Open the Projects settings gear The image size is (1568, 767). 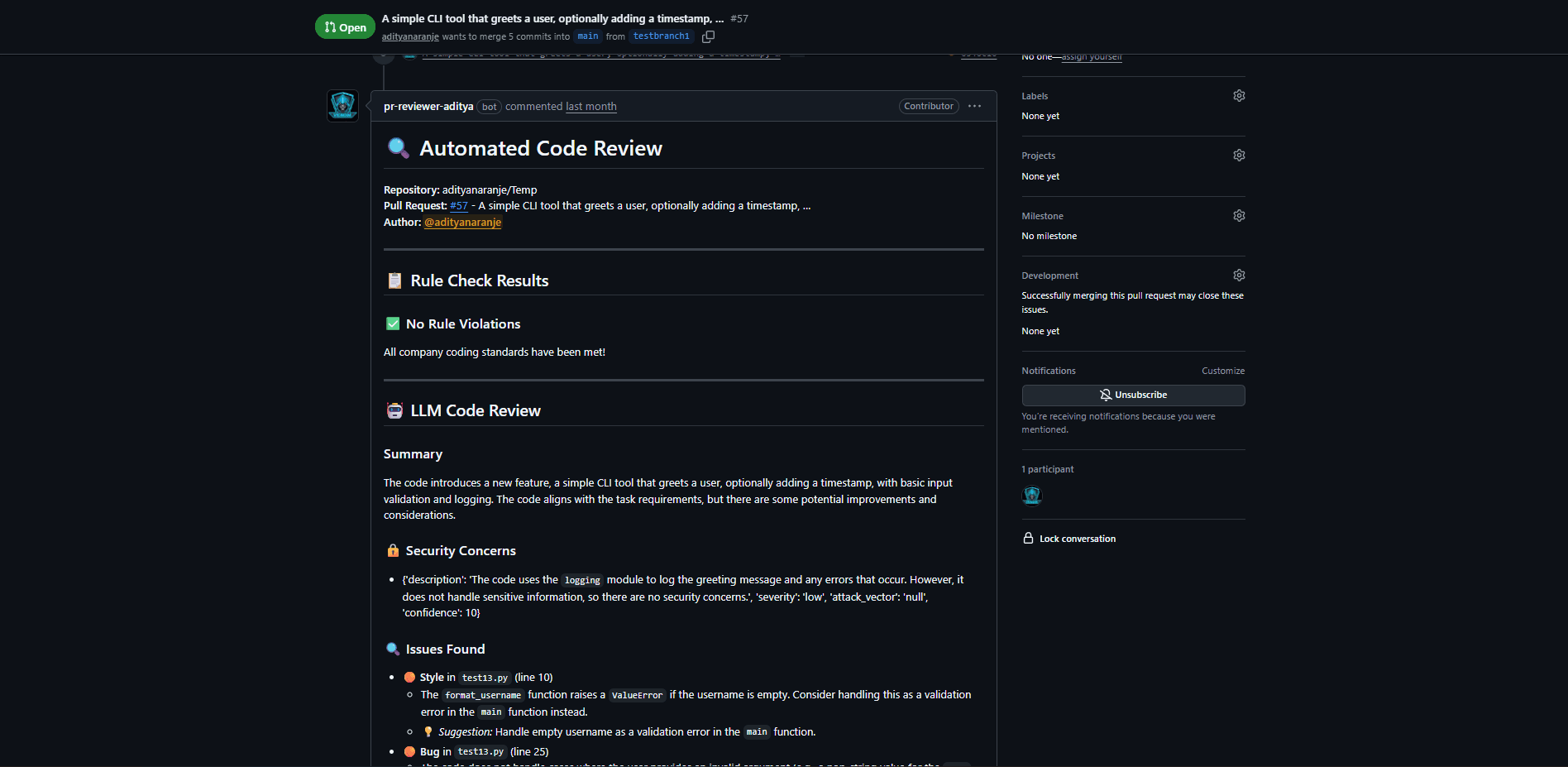(x=1239, y=156)
